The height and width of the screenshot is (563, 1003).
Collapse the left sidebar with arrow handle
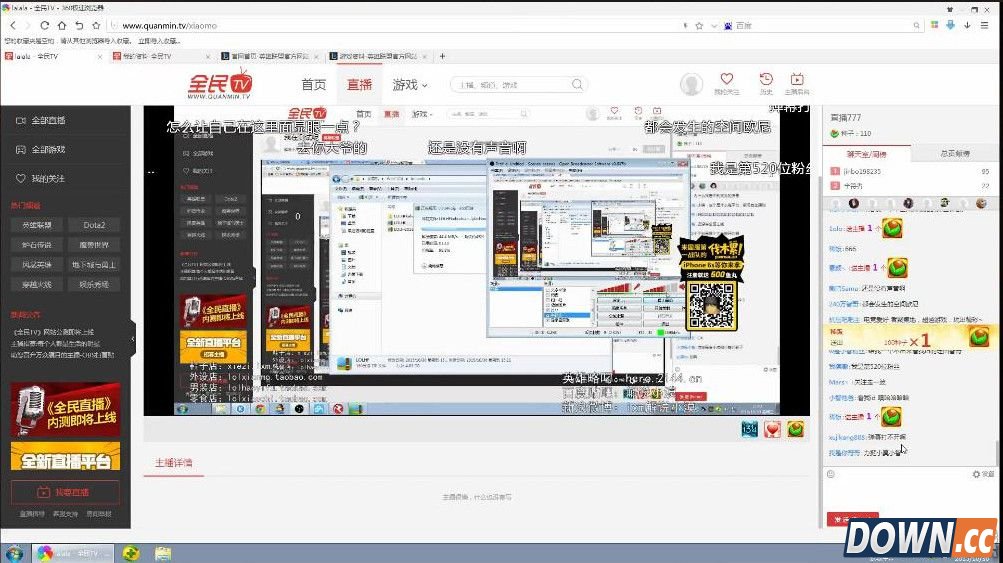point(134,337)
